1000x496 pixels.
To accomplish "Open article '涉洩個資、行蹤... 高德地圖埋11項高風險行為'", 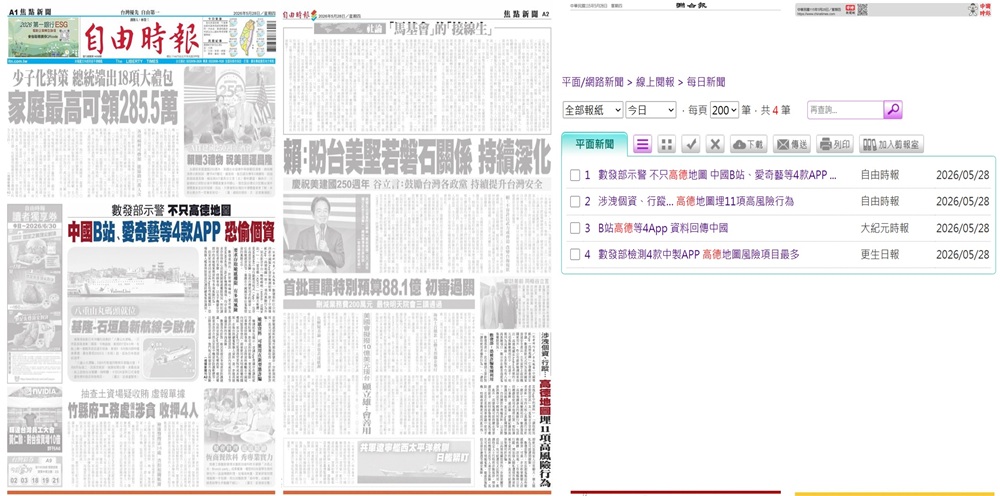I will 696,201.
